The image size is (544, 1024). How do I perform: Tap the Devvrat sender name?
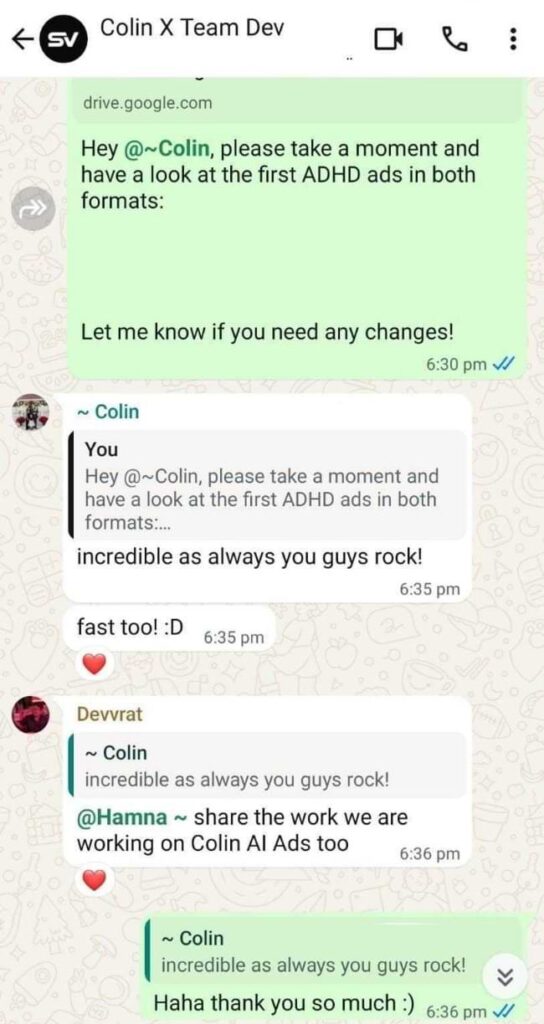(110, 714)
